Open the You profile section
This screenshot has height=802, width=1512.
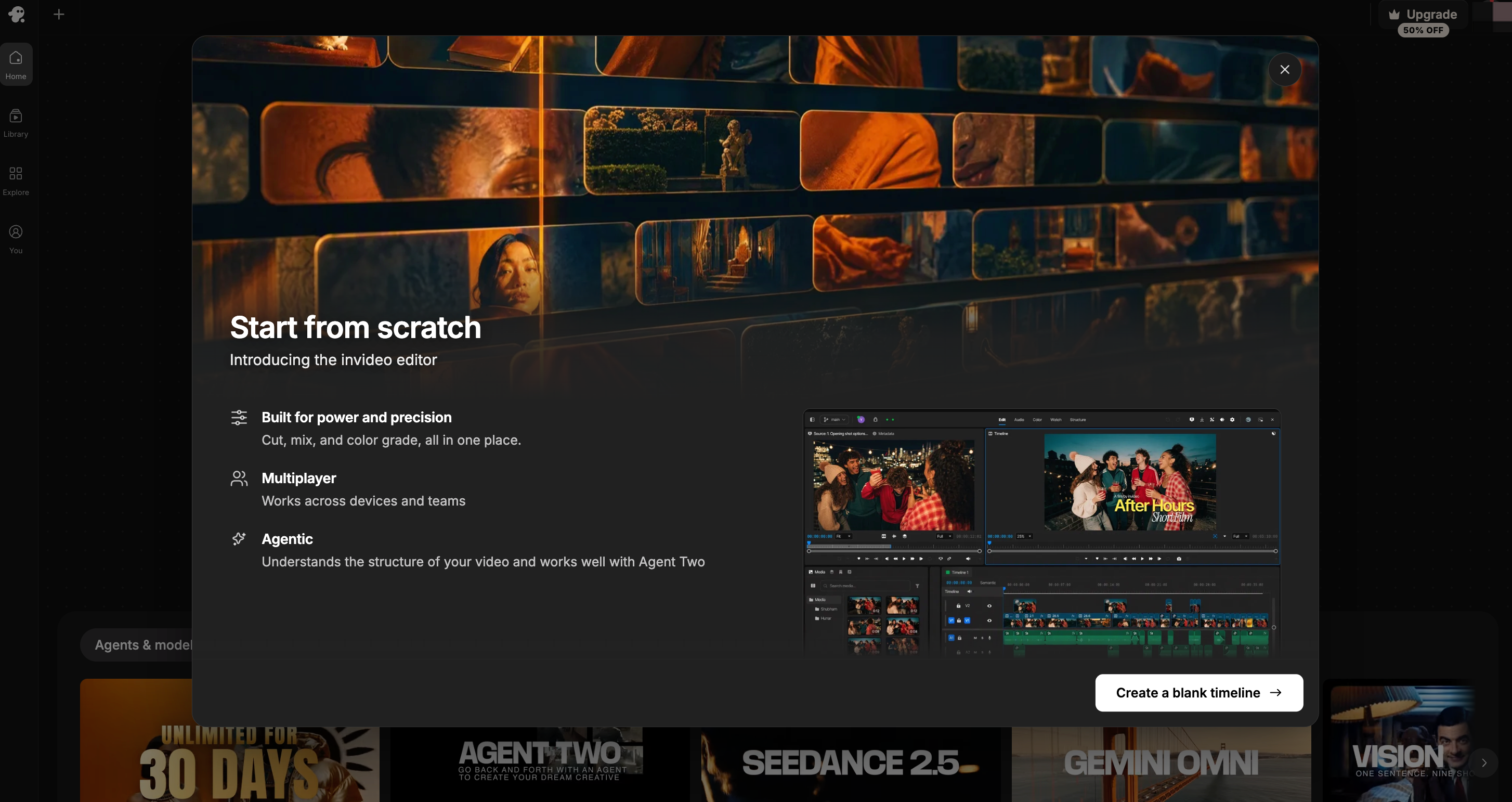16,239
